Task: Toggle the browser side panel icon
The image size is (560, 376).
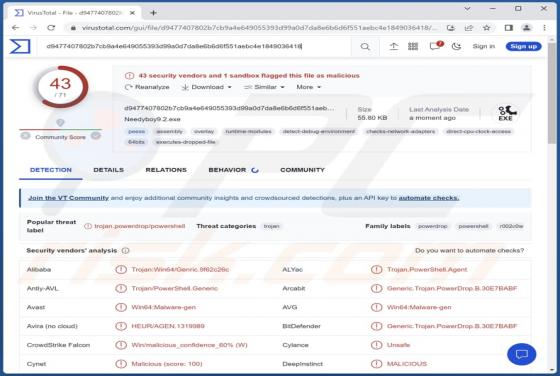Action: pyautogui.click(x=509, y=27)
